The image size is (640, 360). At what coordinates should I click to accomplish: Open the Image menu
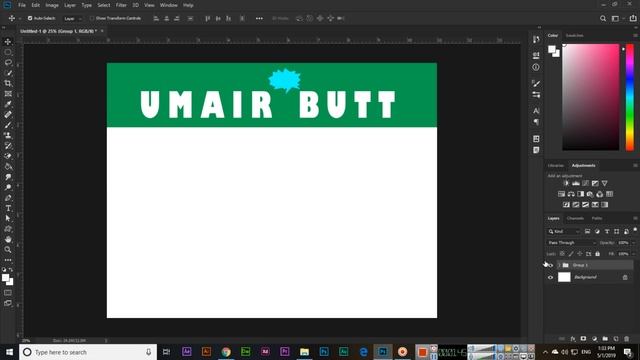tap(52, 5)
